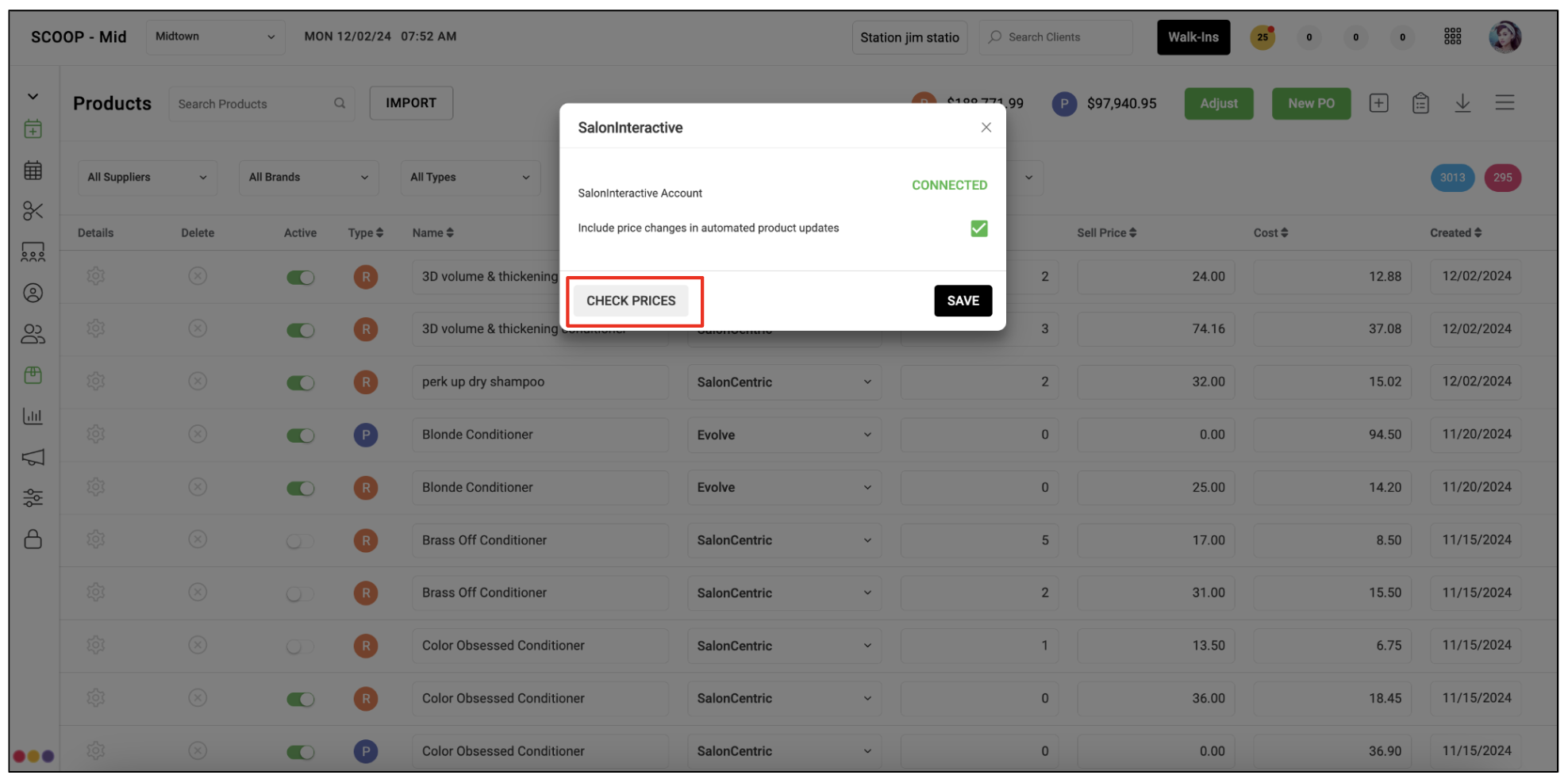Close the SalonInteractive dialog
Viewport: 1568px width, 779px height.
point(986,127)
